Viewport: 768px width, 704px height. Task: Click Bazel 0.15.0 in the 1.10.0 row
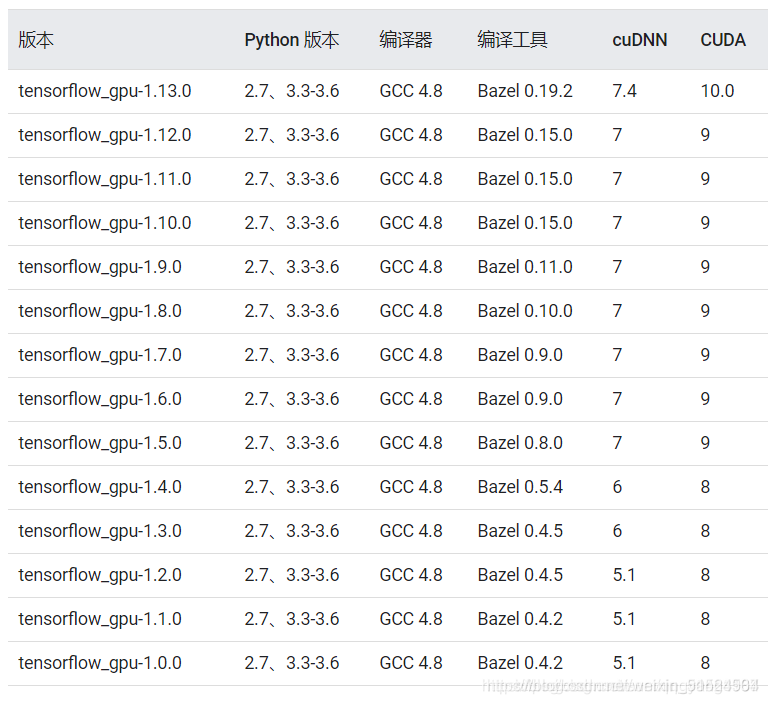pyautogui.click(x=525, y=223)
